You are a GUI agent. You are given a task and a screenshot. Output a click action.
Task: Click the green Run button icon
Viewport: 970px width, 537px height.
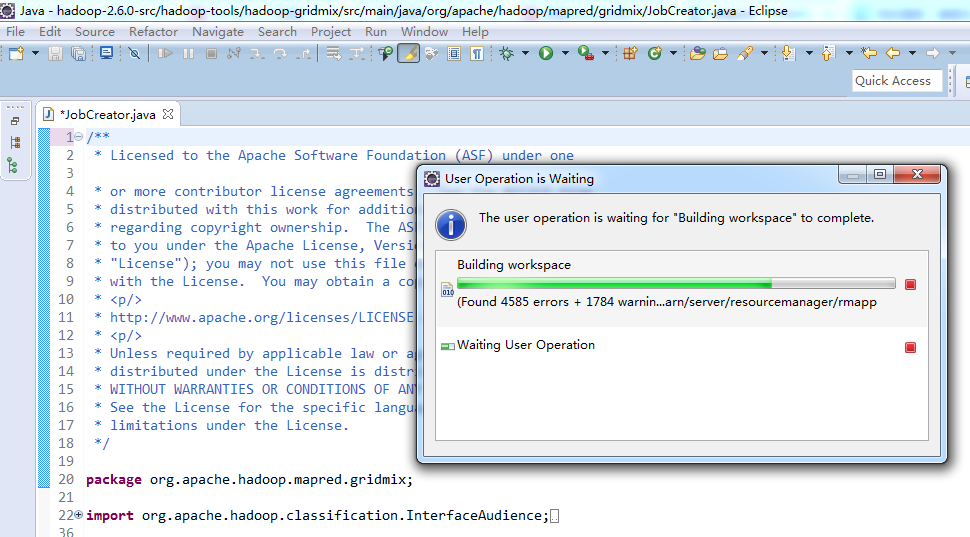pos(546,54)
